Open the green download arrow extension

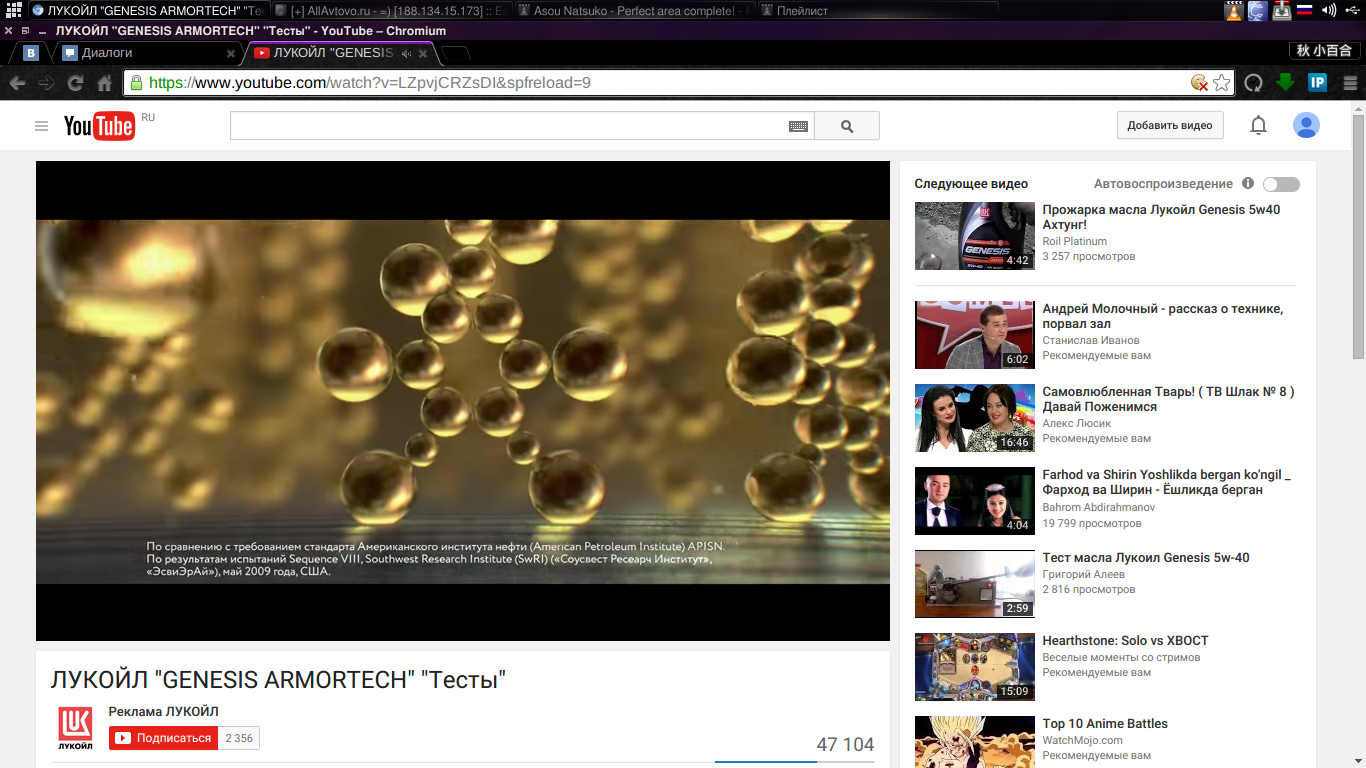point(1286,82)
